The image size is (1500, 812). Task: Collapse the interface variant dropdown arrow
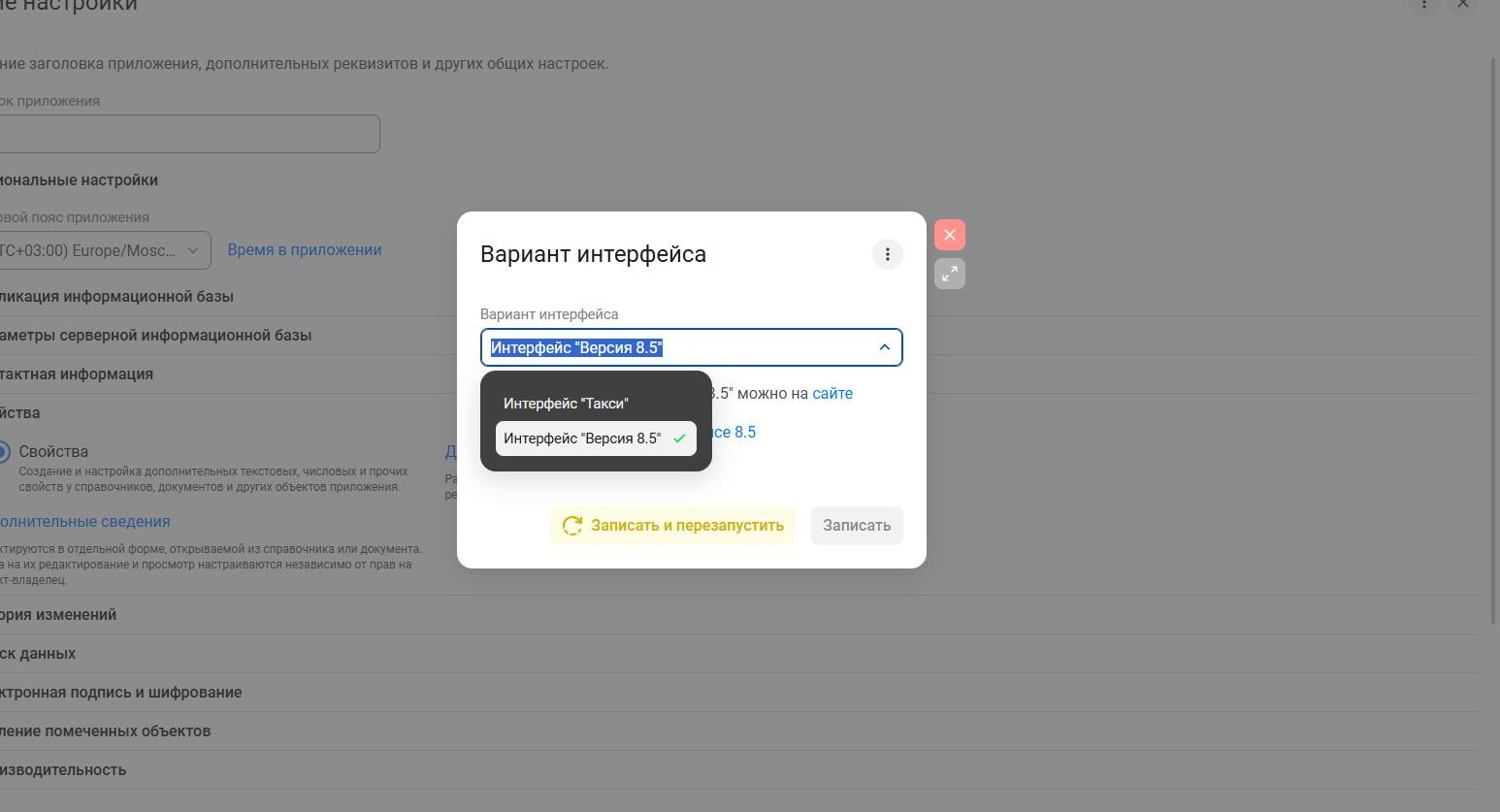click(x=884, y=347)
